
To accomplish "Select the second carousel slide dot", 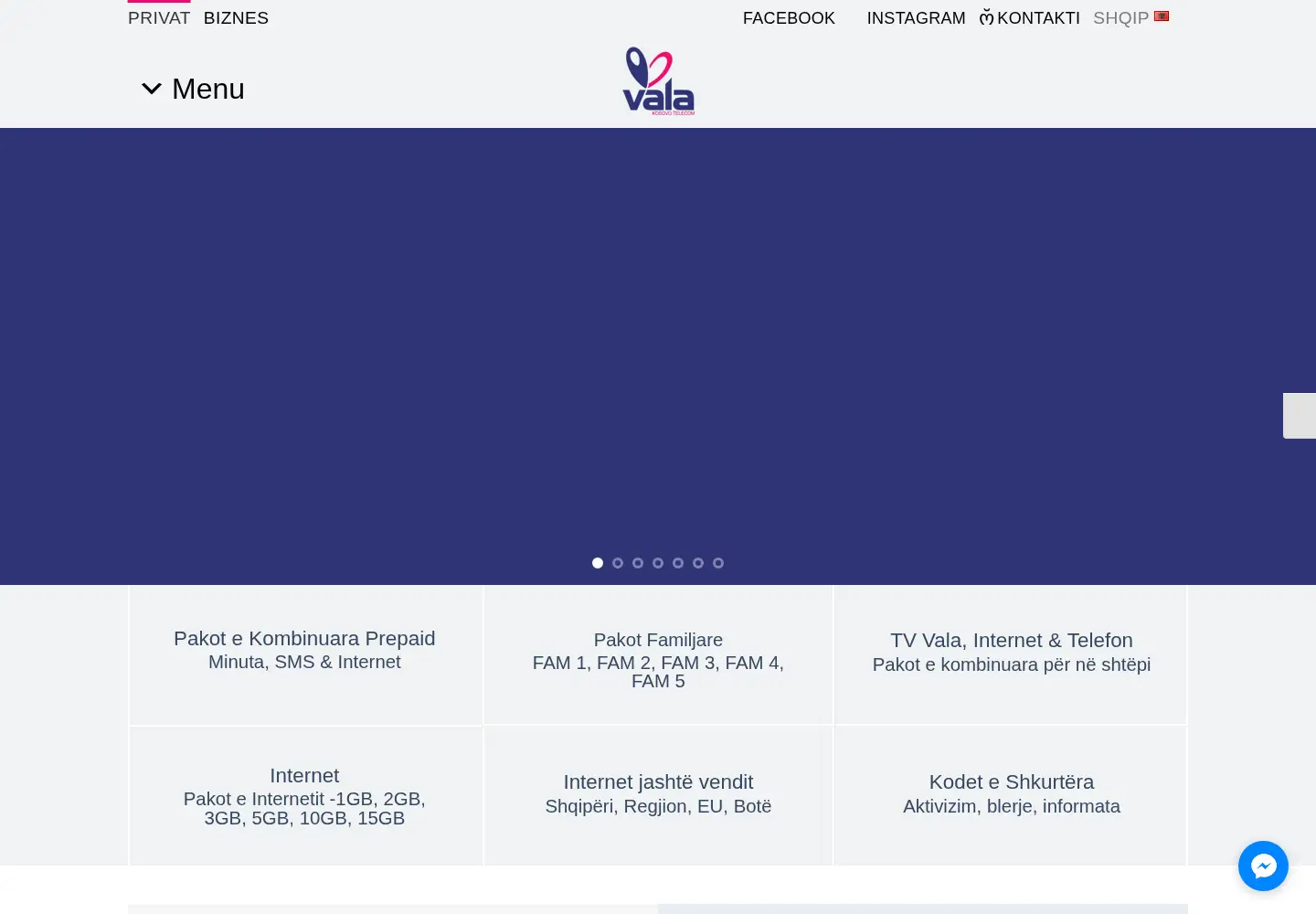I will pos(618,563).
